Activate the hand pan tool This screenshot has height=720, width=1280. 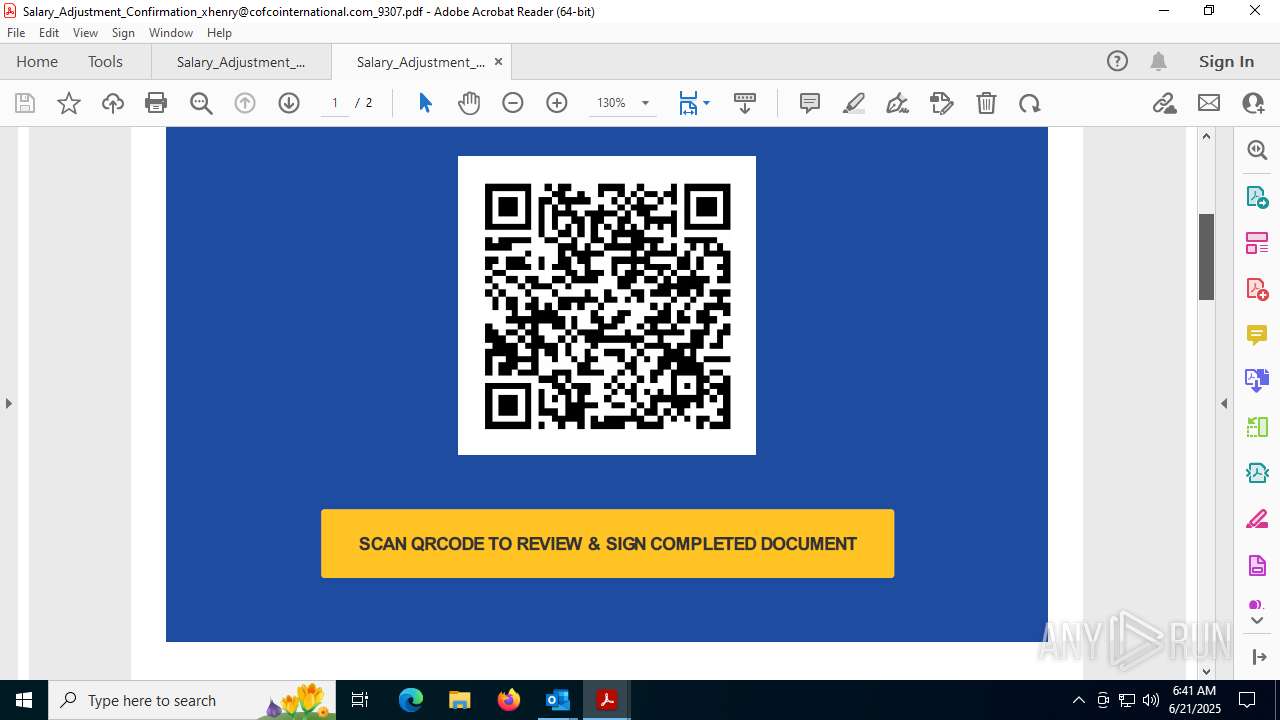coord(469,103)
